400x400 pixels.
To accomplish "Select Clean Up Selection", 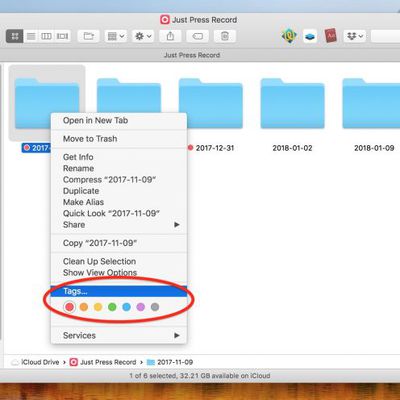I will point(119,261).
